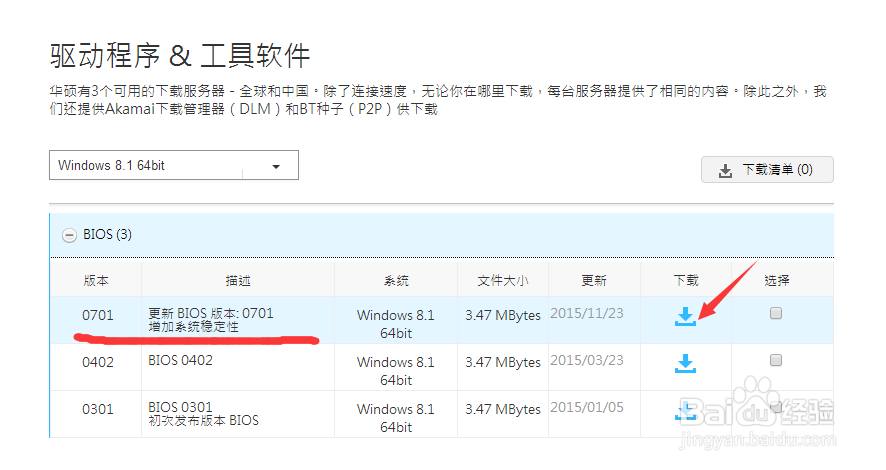Image resolution: width=886 pixels, height=470 pixels.
Task: Click the 文件大小 column header
Action: 503,280
